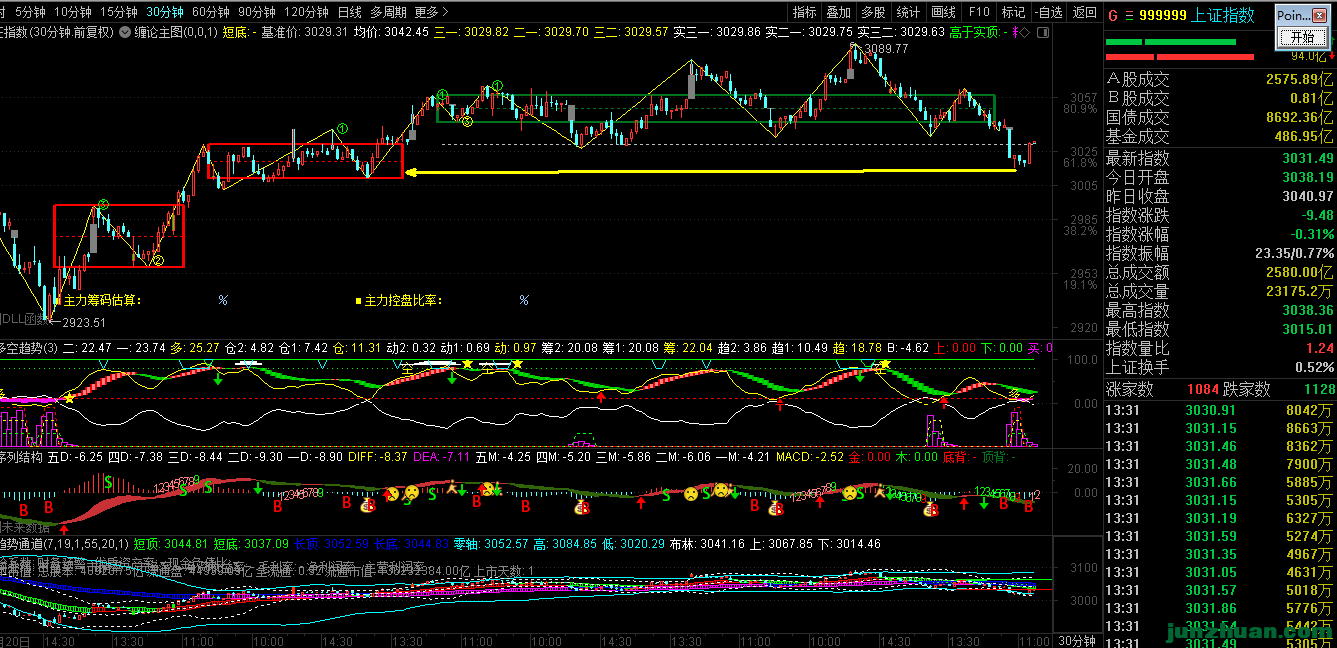Expand the 更多 periods menu
The image size is (1337, 648).
(x=430, y=12)
